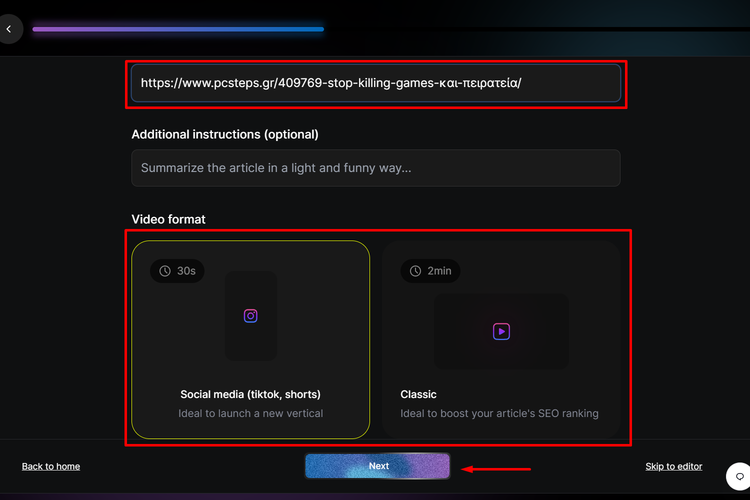The height and width of the screenshot is (500, 750).
Task: Click the back chevron button
Action: (x=9, y=29)
